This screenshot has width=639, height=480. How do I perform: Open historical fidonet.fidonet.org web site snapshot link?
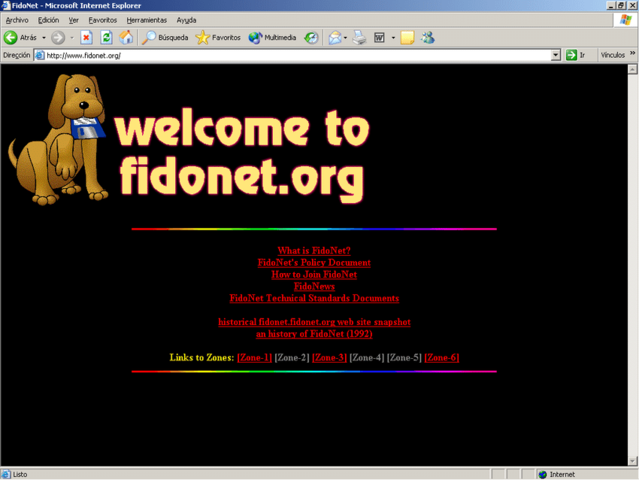[314, 322]
